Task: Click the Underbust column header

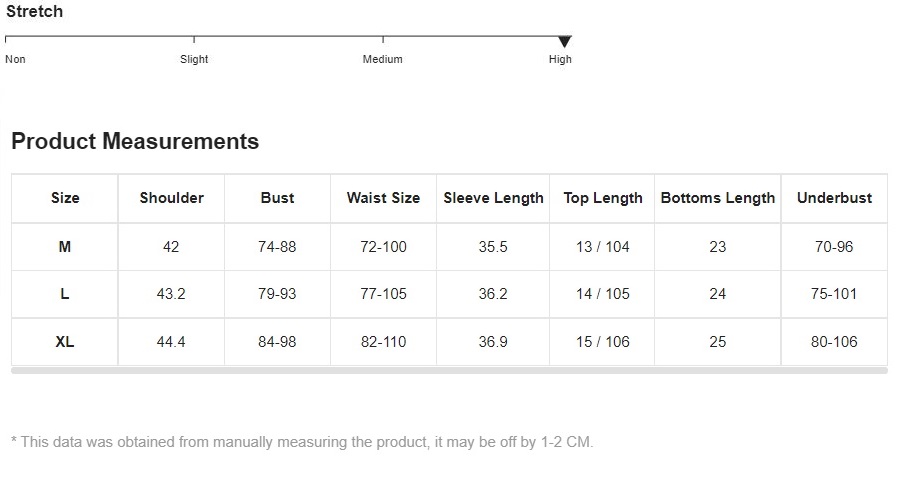Action: tap(834, 198)
